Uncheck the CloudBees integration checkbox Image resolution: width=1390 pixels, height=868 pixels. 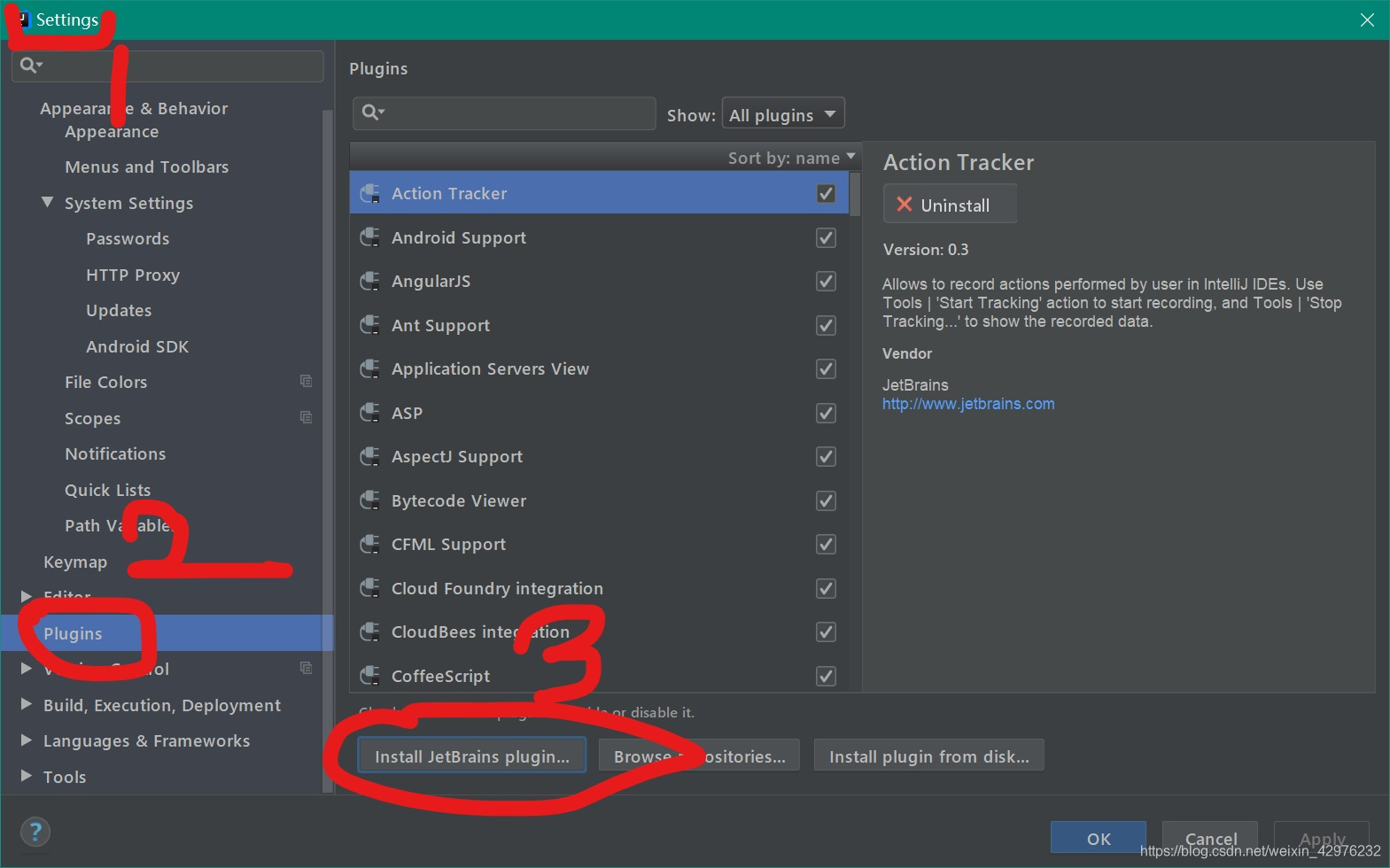[x=826, y=632]
